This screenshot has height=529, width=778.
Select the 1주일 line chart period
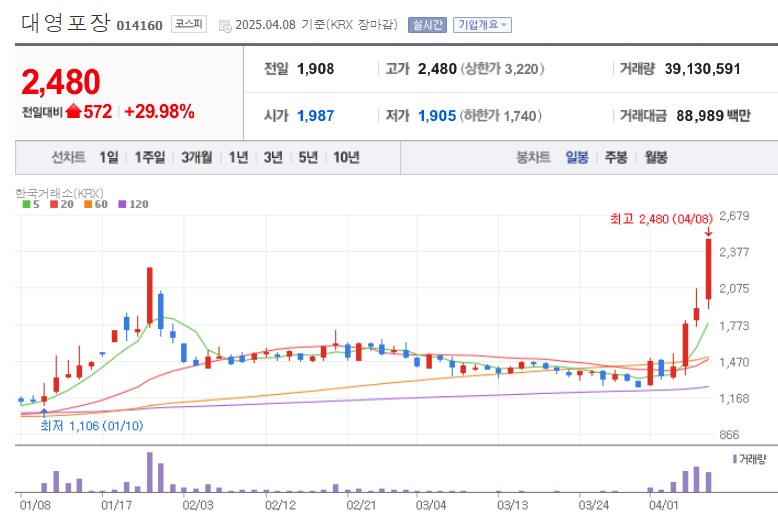click(x=150, y=157)
